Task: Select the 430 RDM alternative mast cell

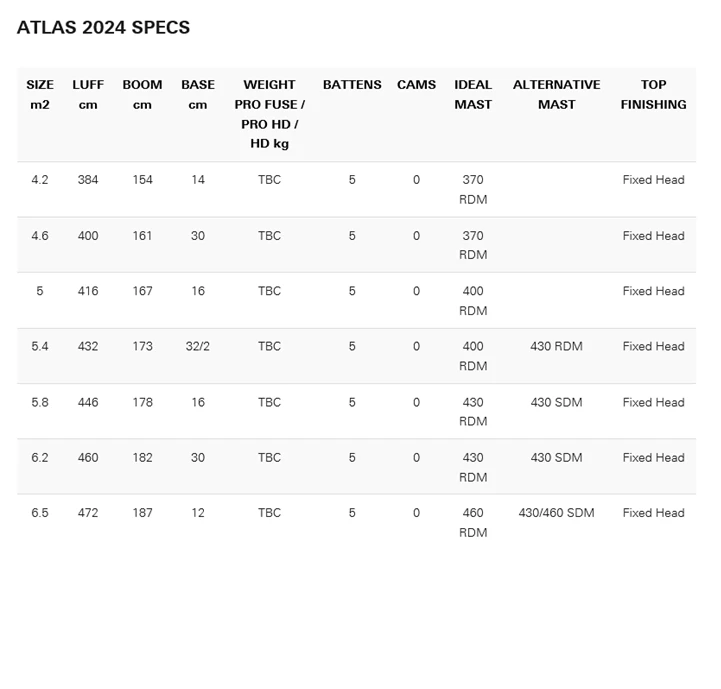Action: coord(556,346)
